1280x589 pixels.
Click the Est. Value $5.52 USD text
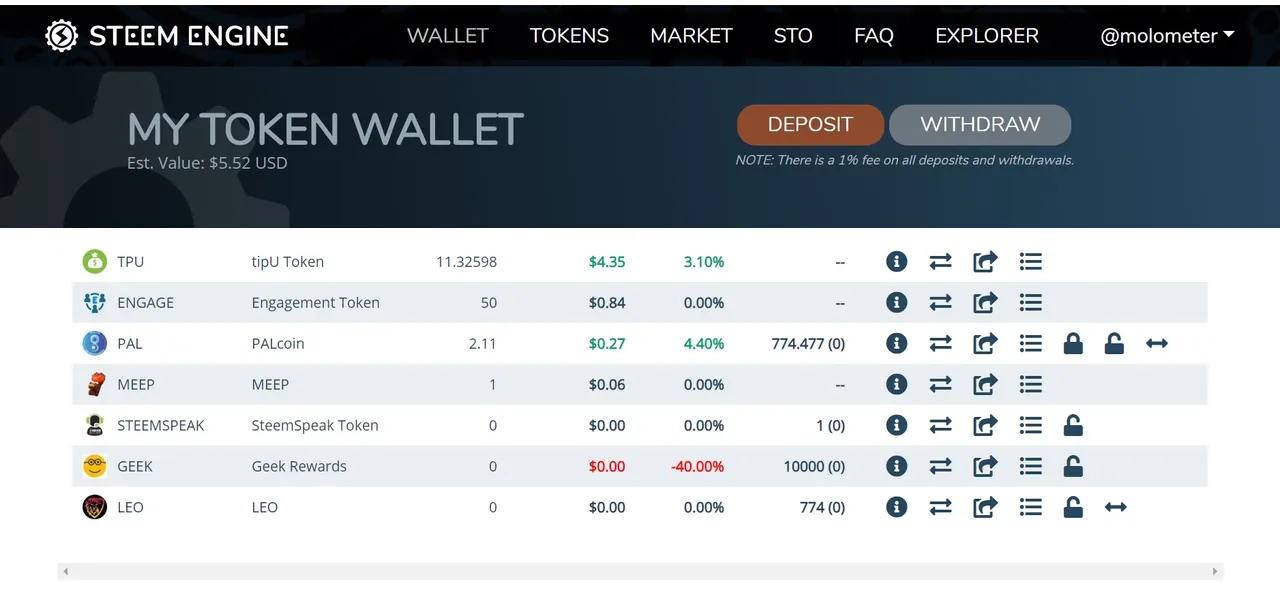coord(207,163)
